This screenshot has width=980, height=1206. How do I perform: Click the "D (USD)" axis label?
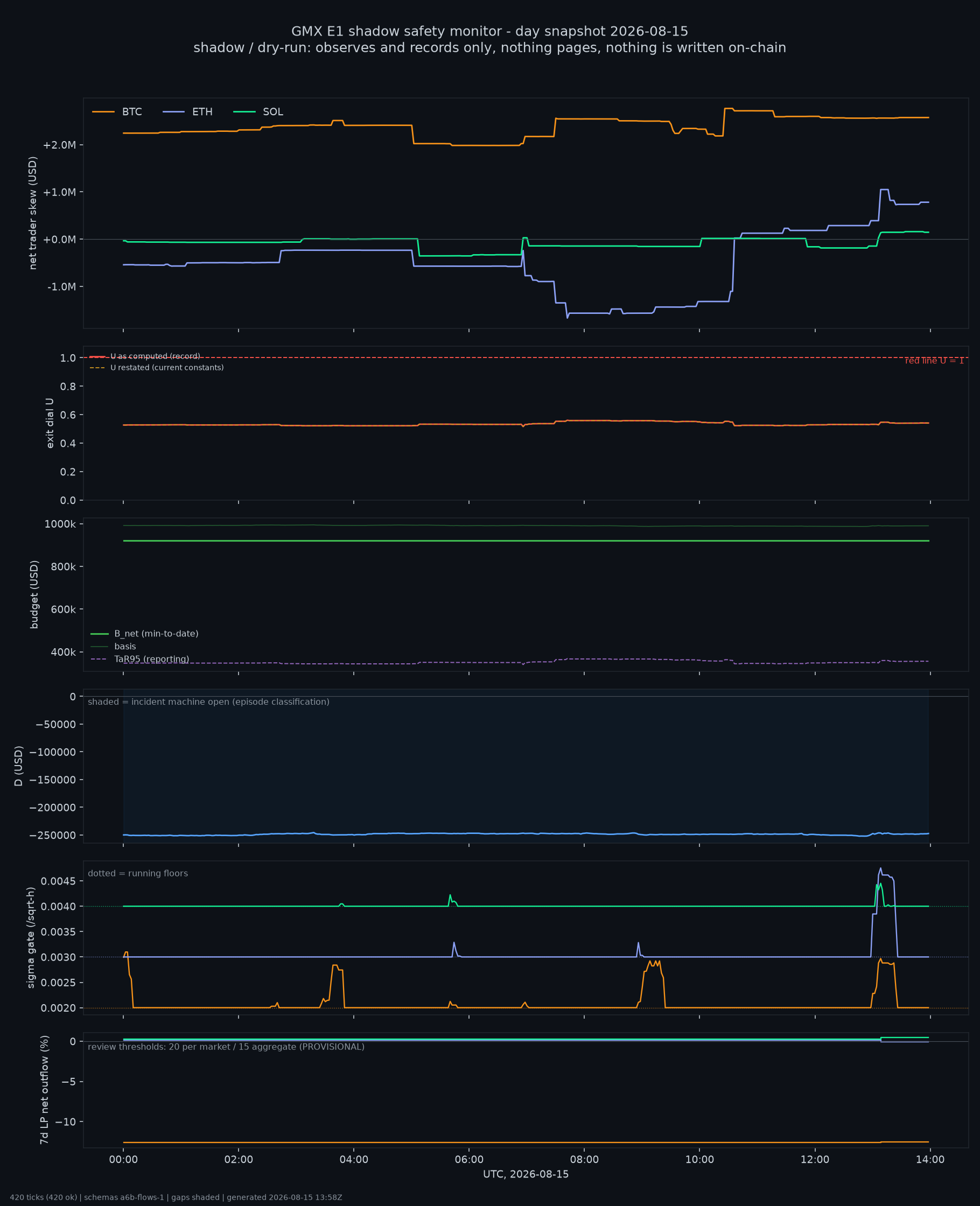coord(19,766)
